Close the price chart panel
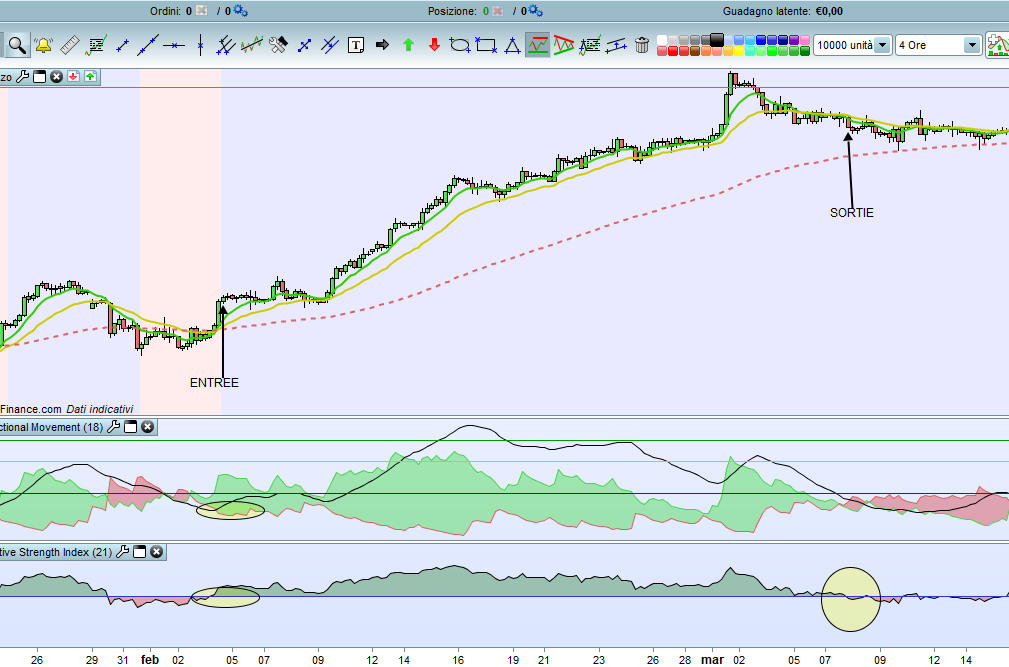 tap(57, 77)
